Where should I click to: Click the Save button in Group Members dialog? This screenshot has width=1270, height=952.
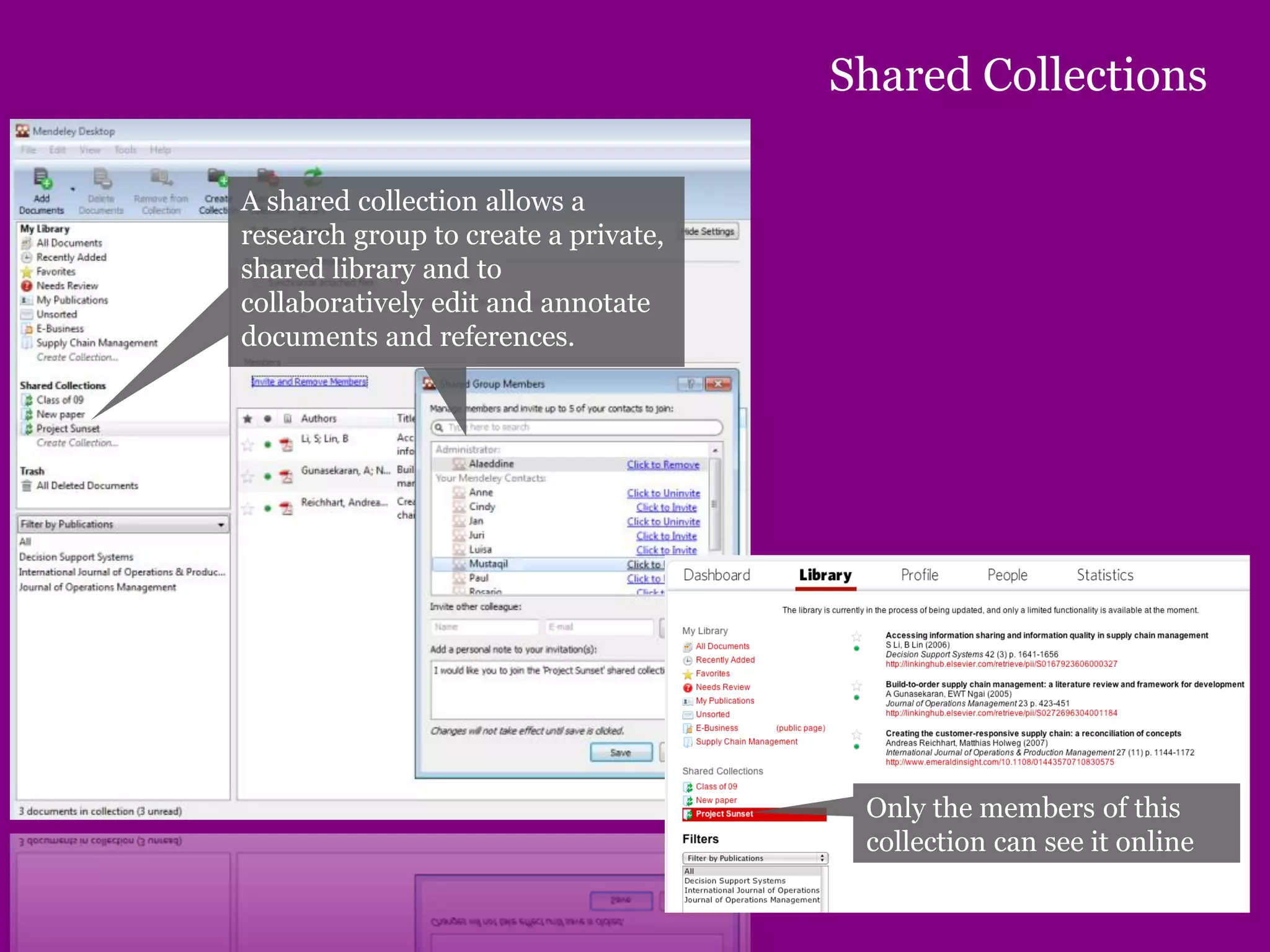(x=621, y=752)
